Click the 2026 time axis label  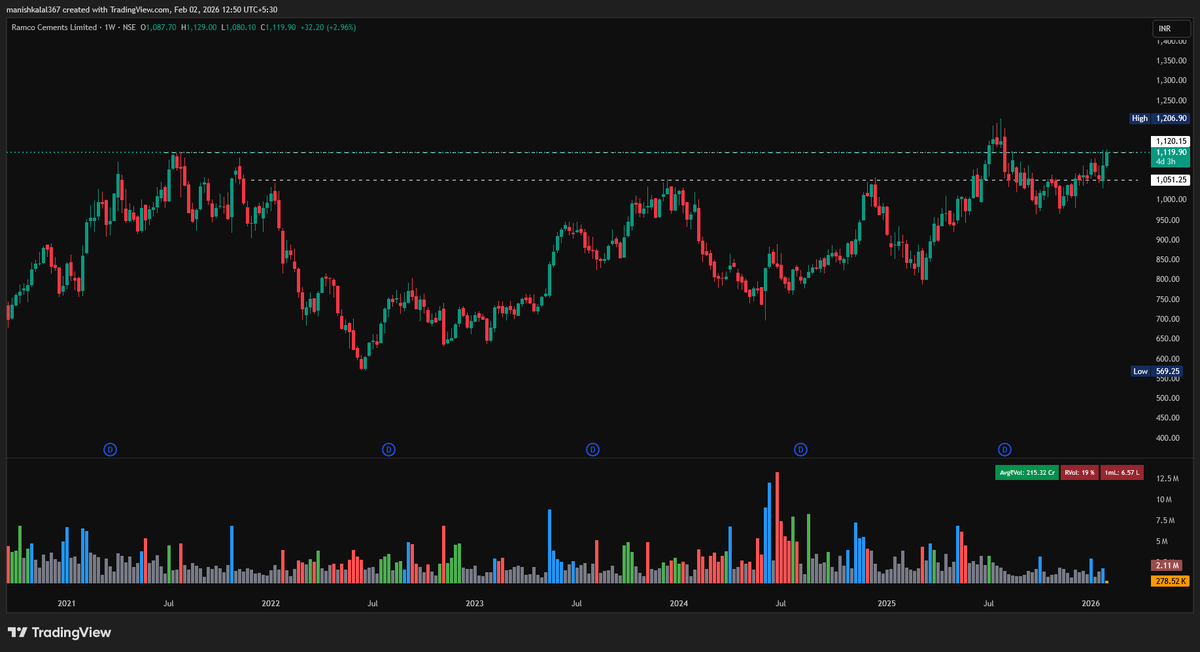1091,603
